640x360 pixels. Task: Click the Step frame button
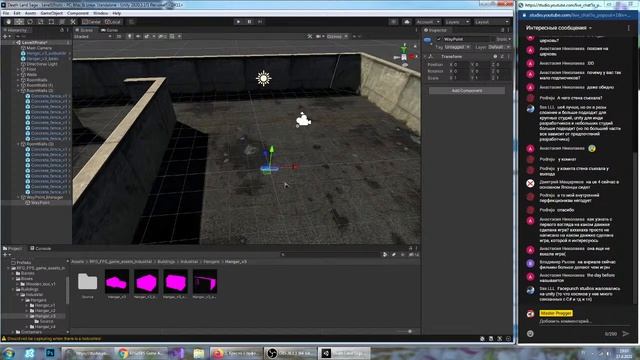[x=260, y=22]
